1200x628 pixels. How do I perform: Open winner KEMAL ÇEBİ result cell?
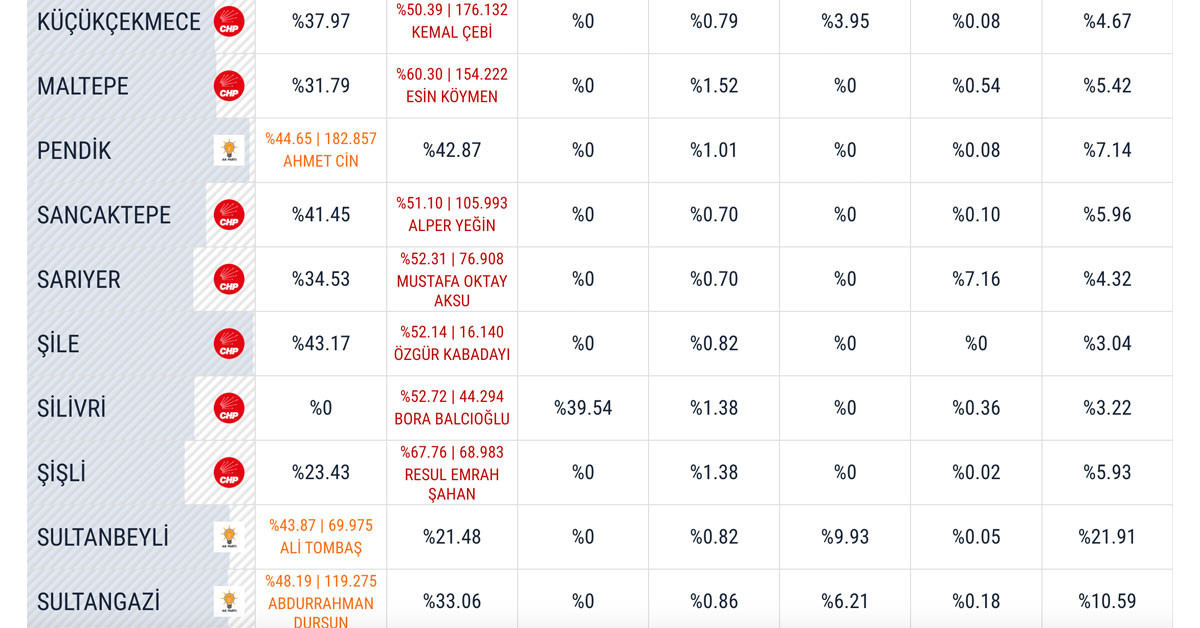coord(452,21)
